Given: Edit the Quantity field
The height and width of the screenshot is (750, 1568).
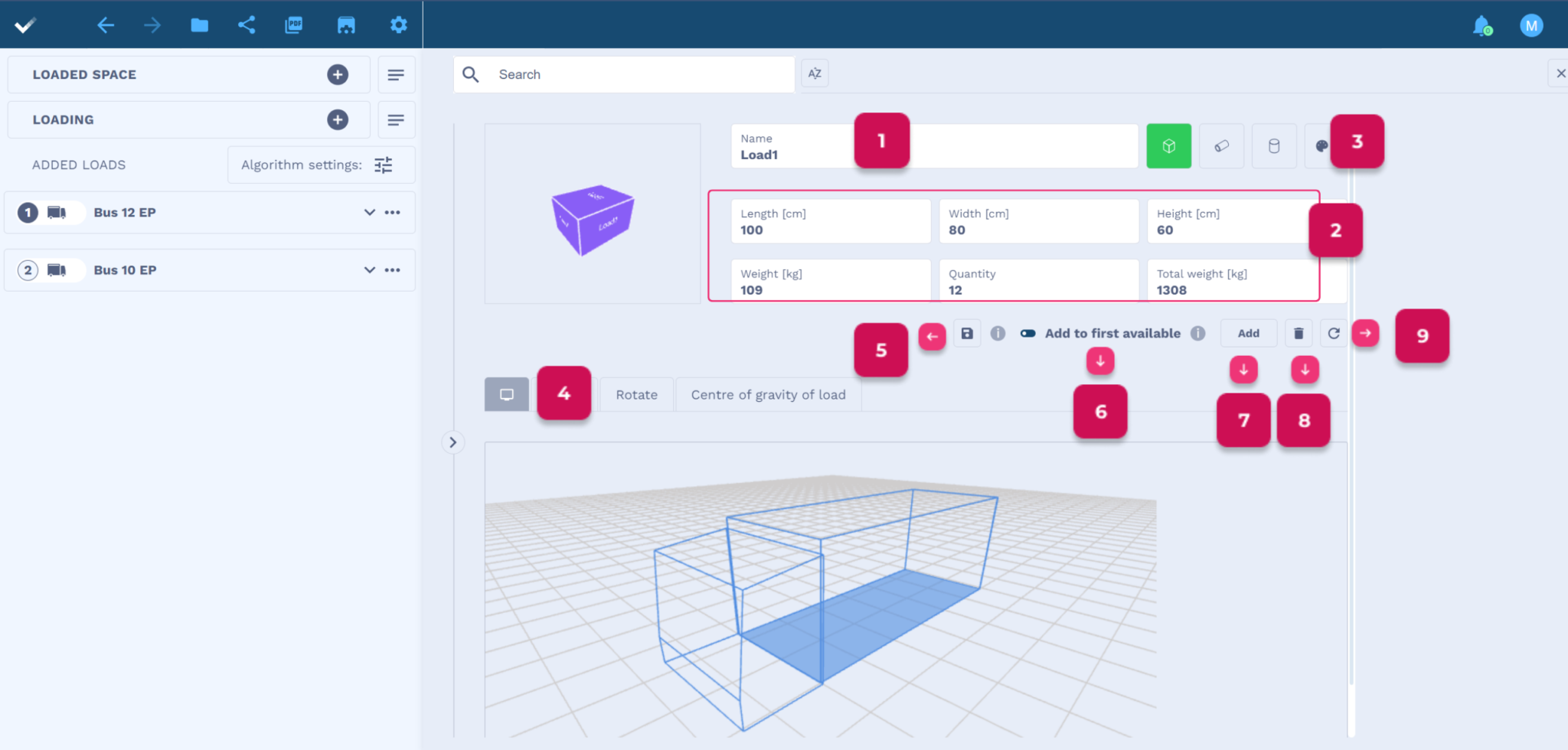Looking at the screenshot, I should click(x=1039, y=280).
